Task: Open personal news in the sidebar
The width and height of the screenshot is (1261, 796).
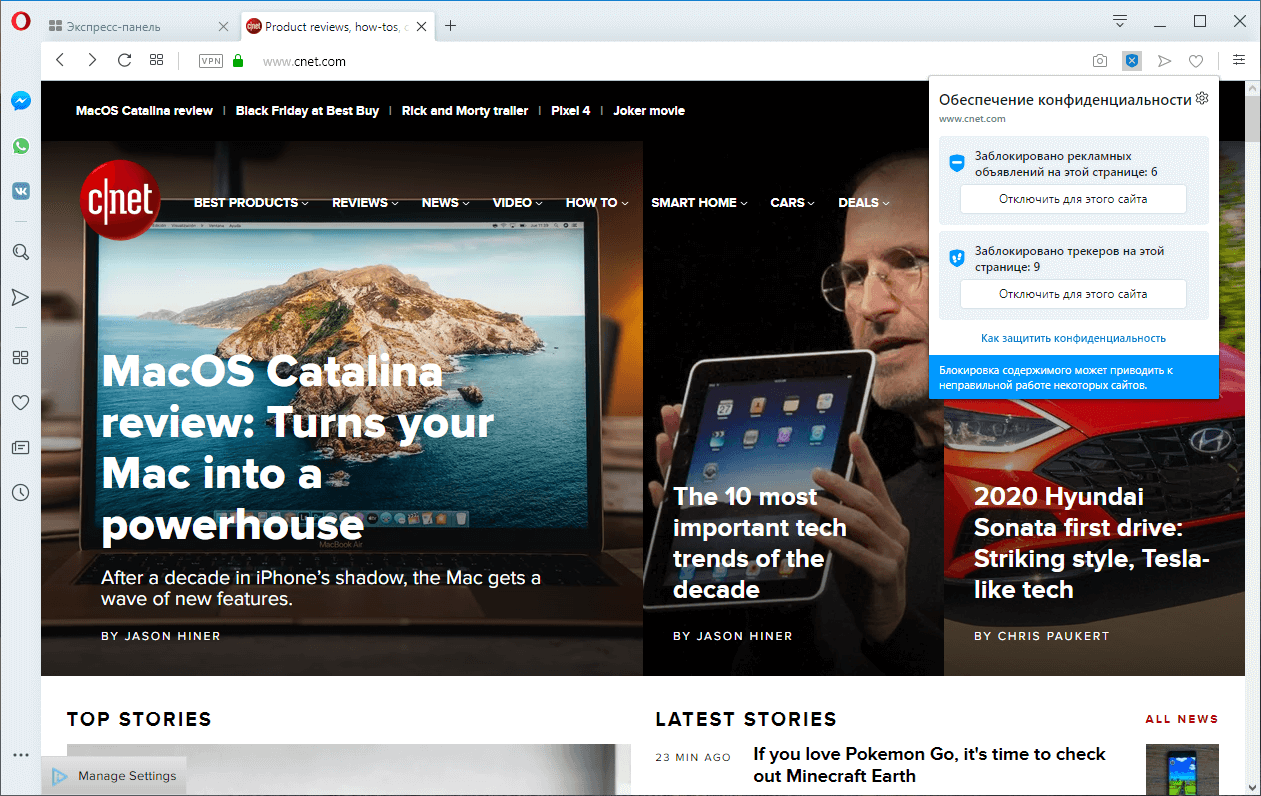Action: [20, 447]
